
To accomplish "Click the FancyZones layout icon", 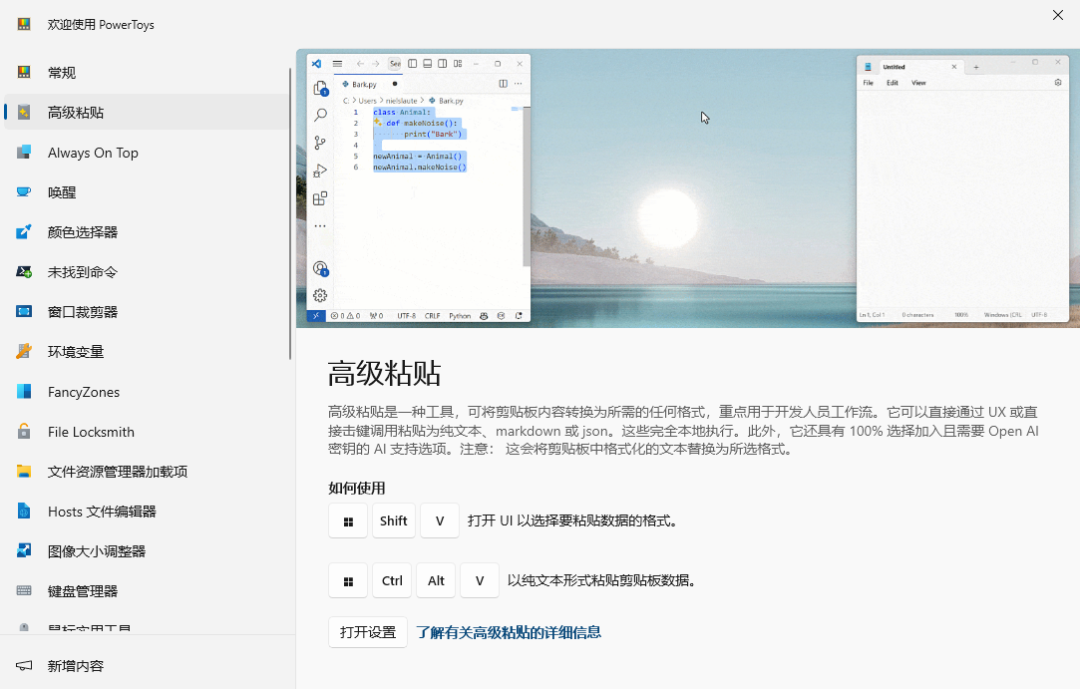I will pos(24,391).
